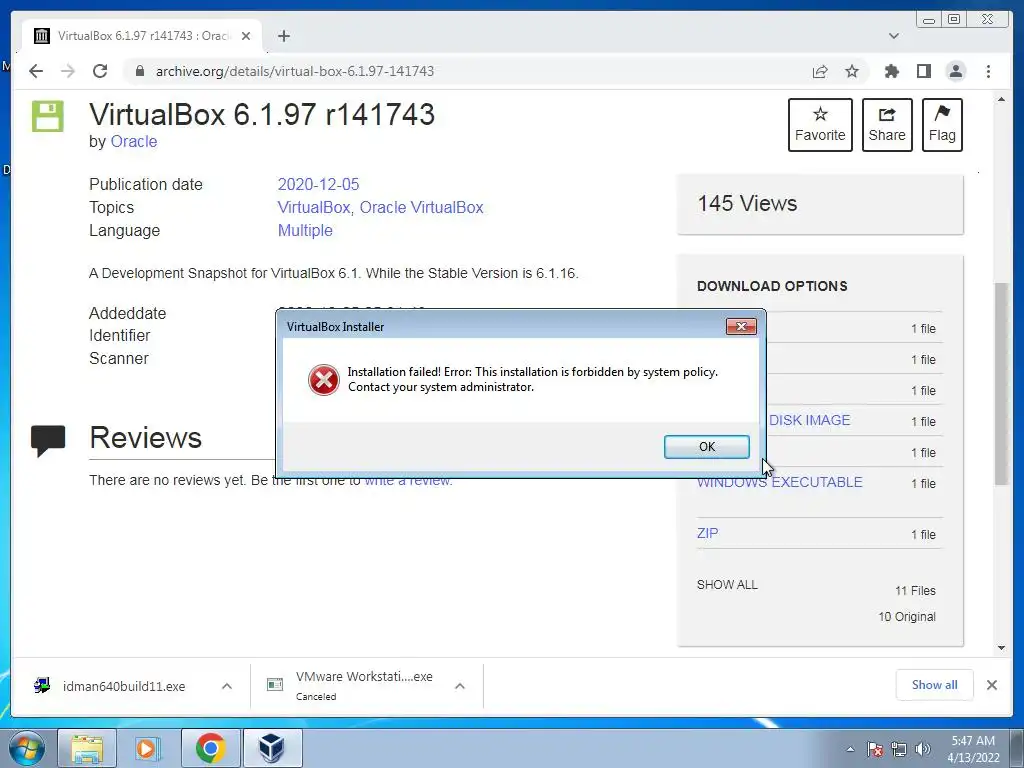
Task: Open a new browser tab
Action: [x=283, y=36]
